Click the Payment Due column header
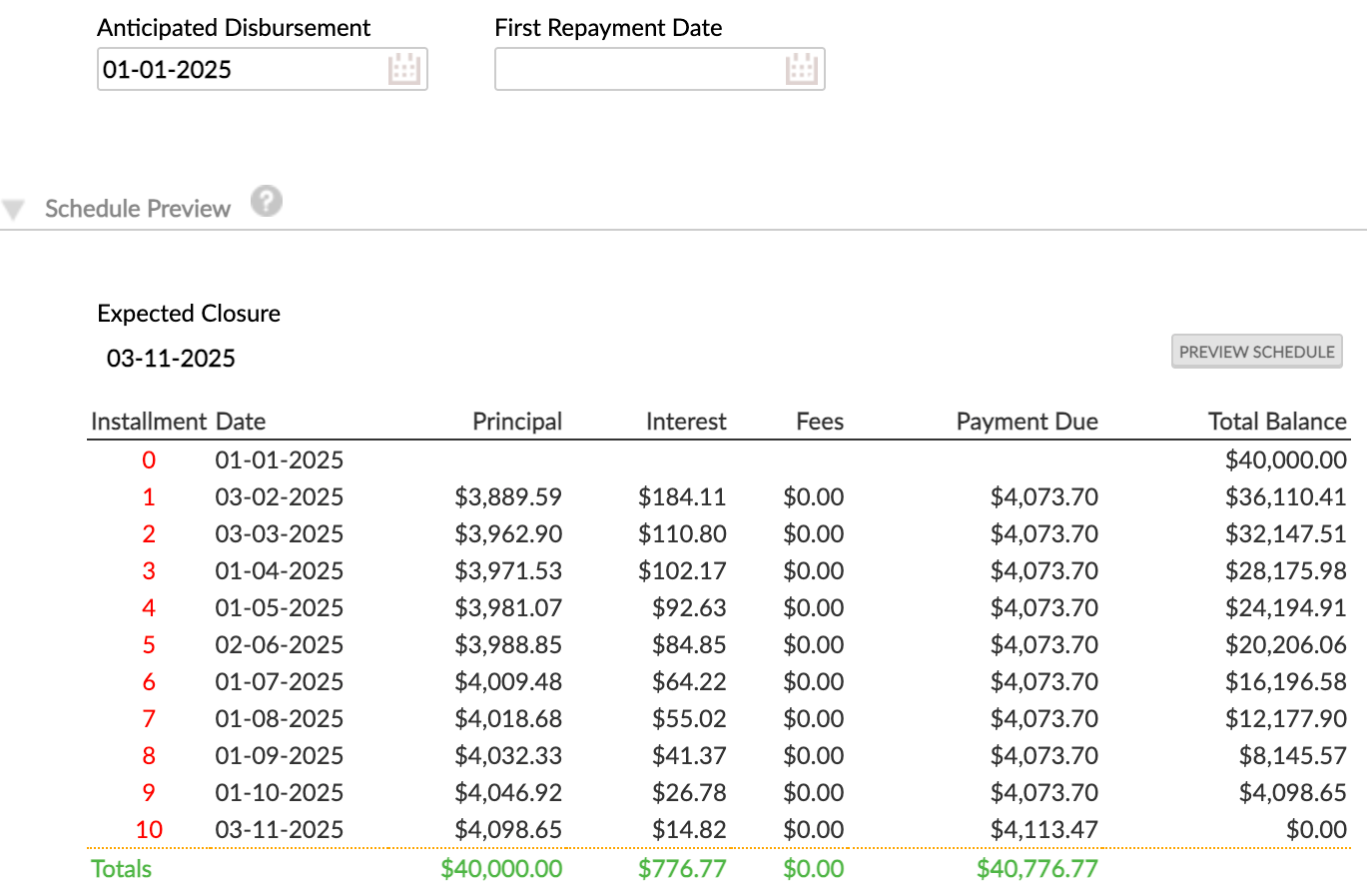The width and height of the screenshot is (1372, 895). [1027, 422]
